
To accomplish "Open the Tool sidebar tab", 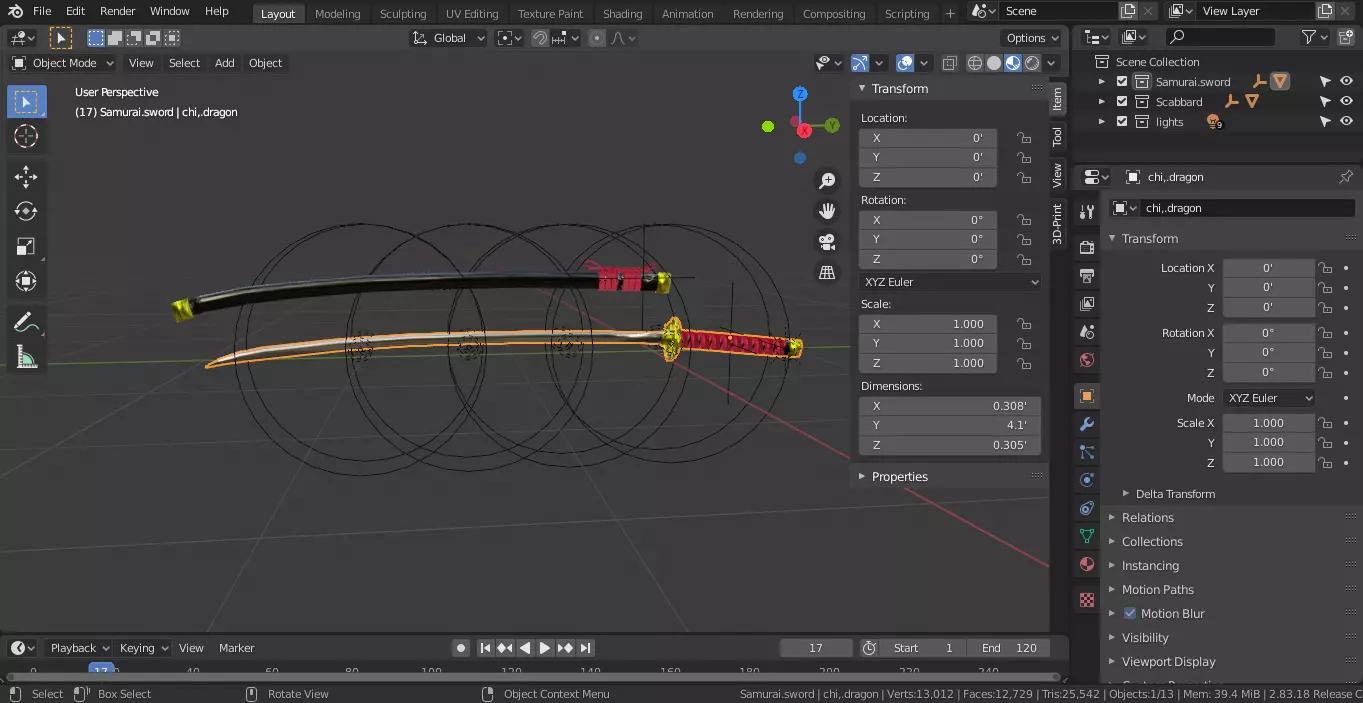I will [1057, 136].
